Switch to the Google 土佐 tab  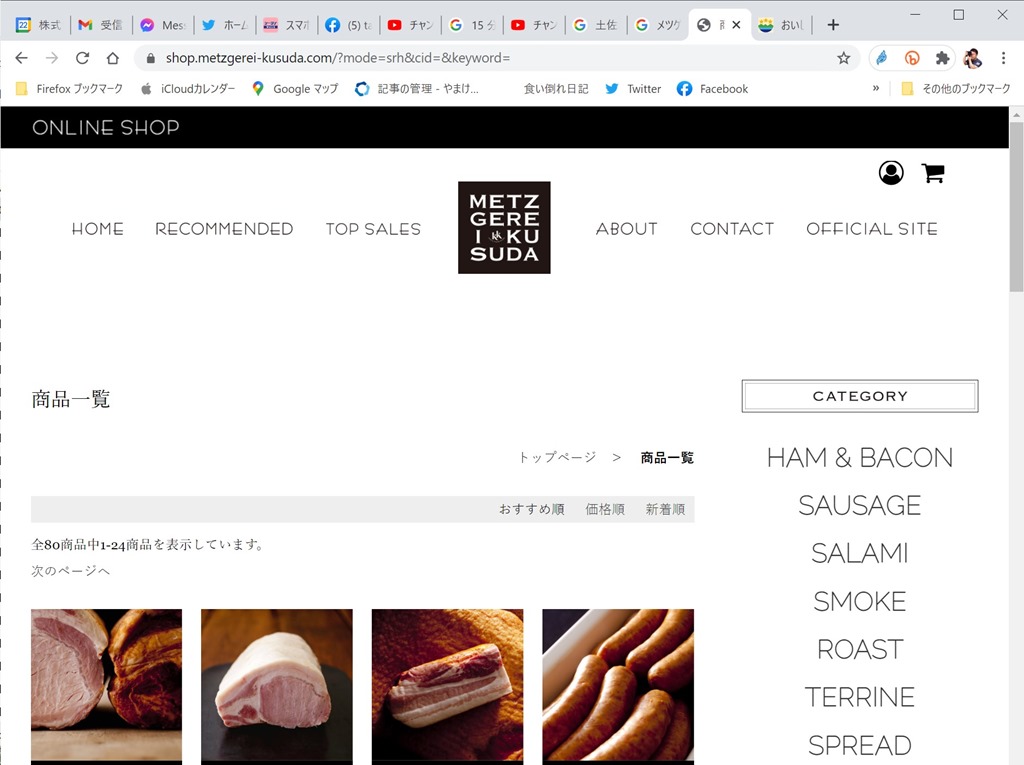[596, 25]
